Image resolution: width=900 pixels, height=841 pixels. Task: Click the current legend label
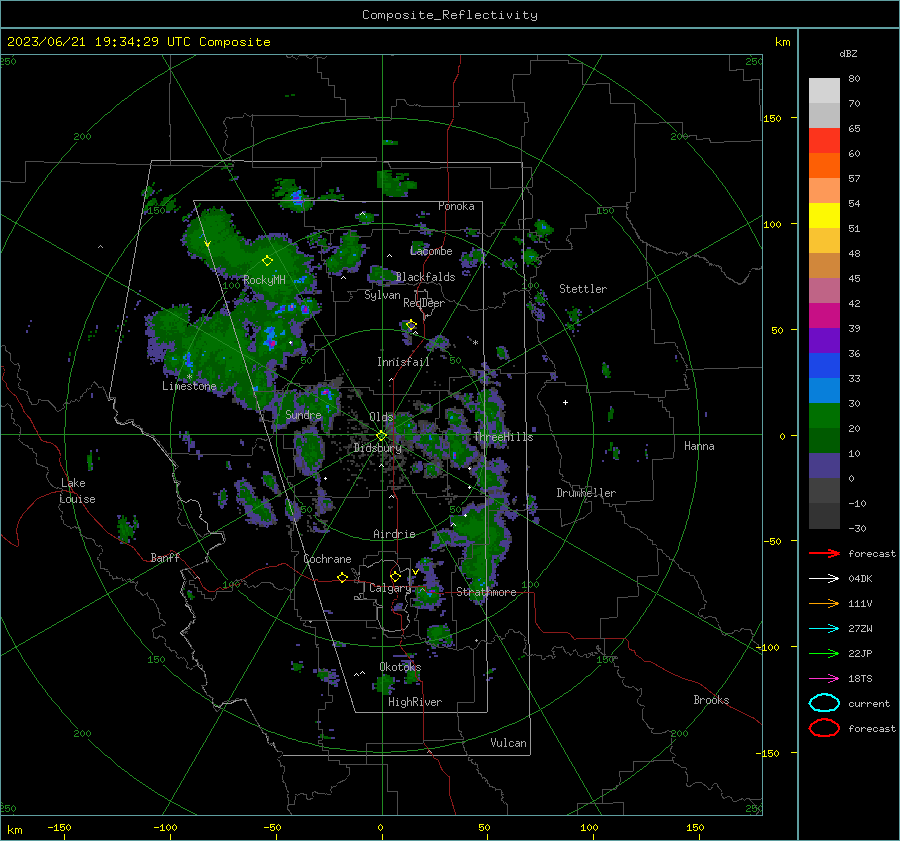point(869,703)
